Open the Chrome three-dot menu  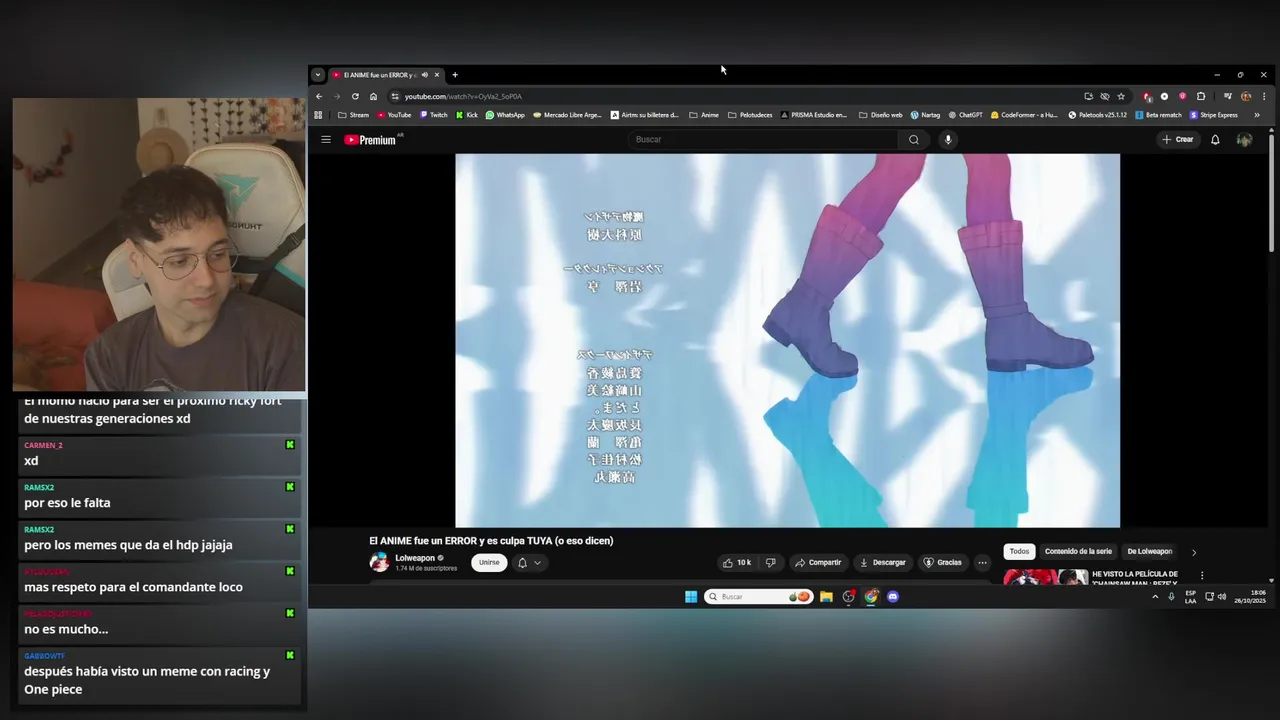1264,96
